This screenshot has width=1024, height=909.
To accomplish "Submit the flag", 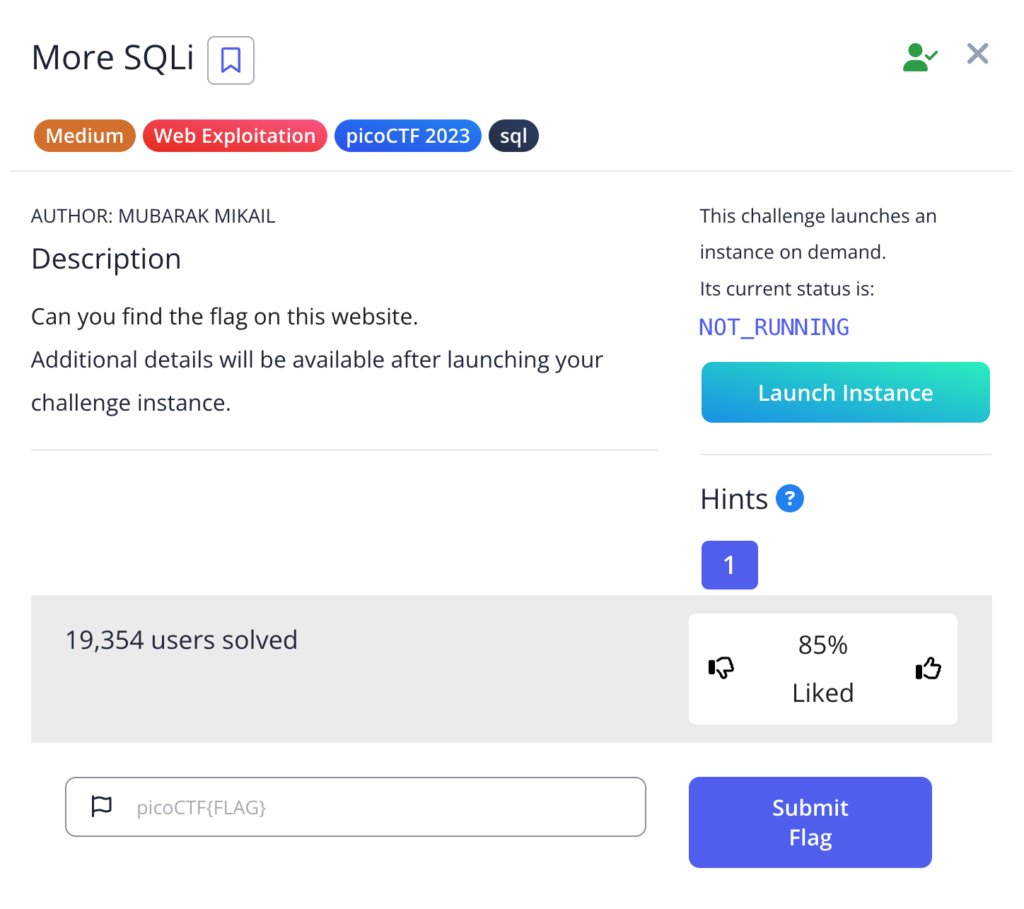I will pyautogui.click(x=809, y=822).
